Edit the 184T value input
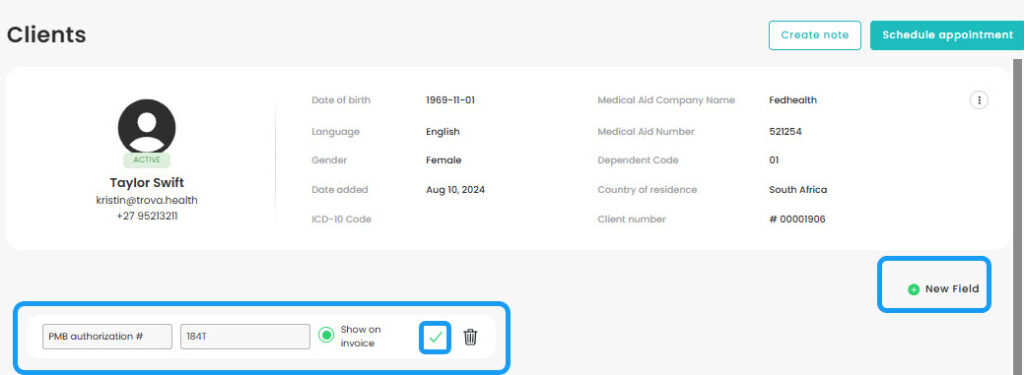Screen dimensions: 1024x375 pos(245,336)
